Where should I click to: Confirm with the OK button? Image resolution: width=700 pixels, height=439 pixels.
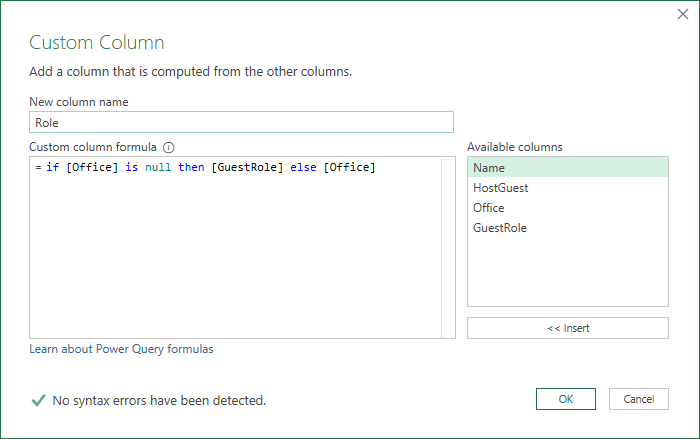(x=566, y=399)
